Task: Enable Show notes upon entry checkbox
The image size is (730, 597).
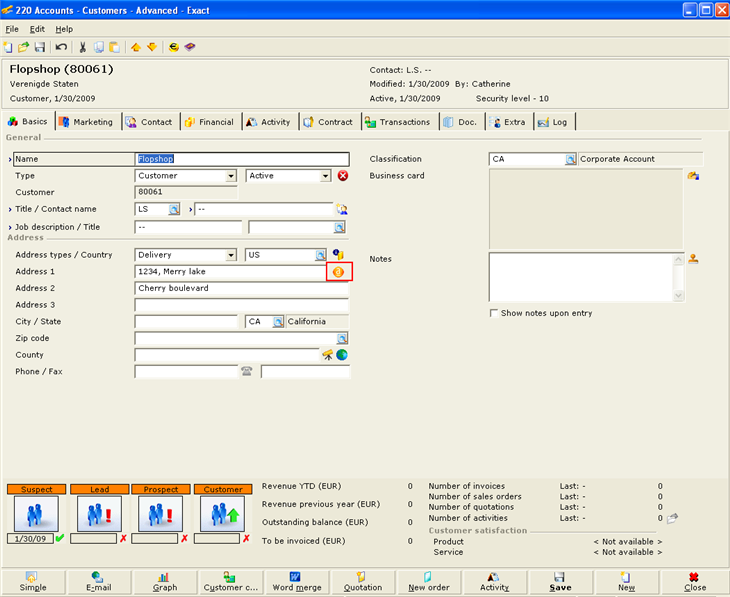Action: coord(494,313)
